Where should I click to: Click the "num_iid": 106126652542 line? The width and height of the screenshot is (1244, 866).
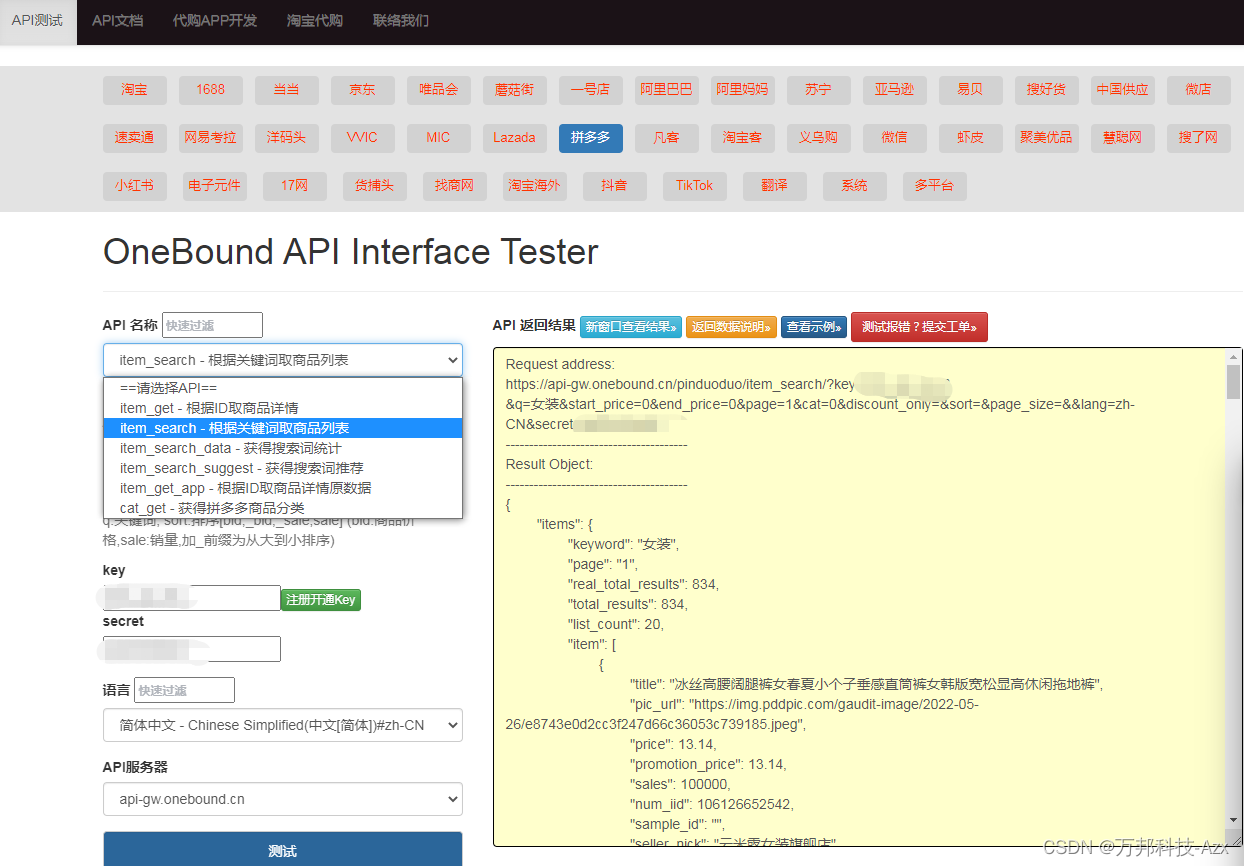click(712, 804)
